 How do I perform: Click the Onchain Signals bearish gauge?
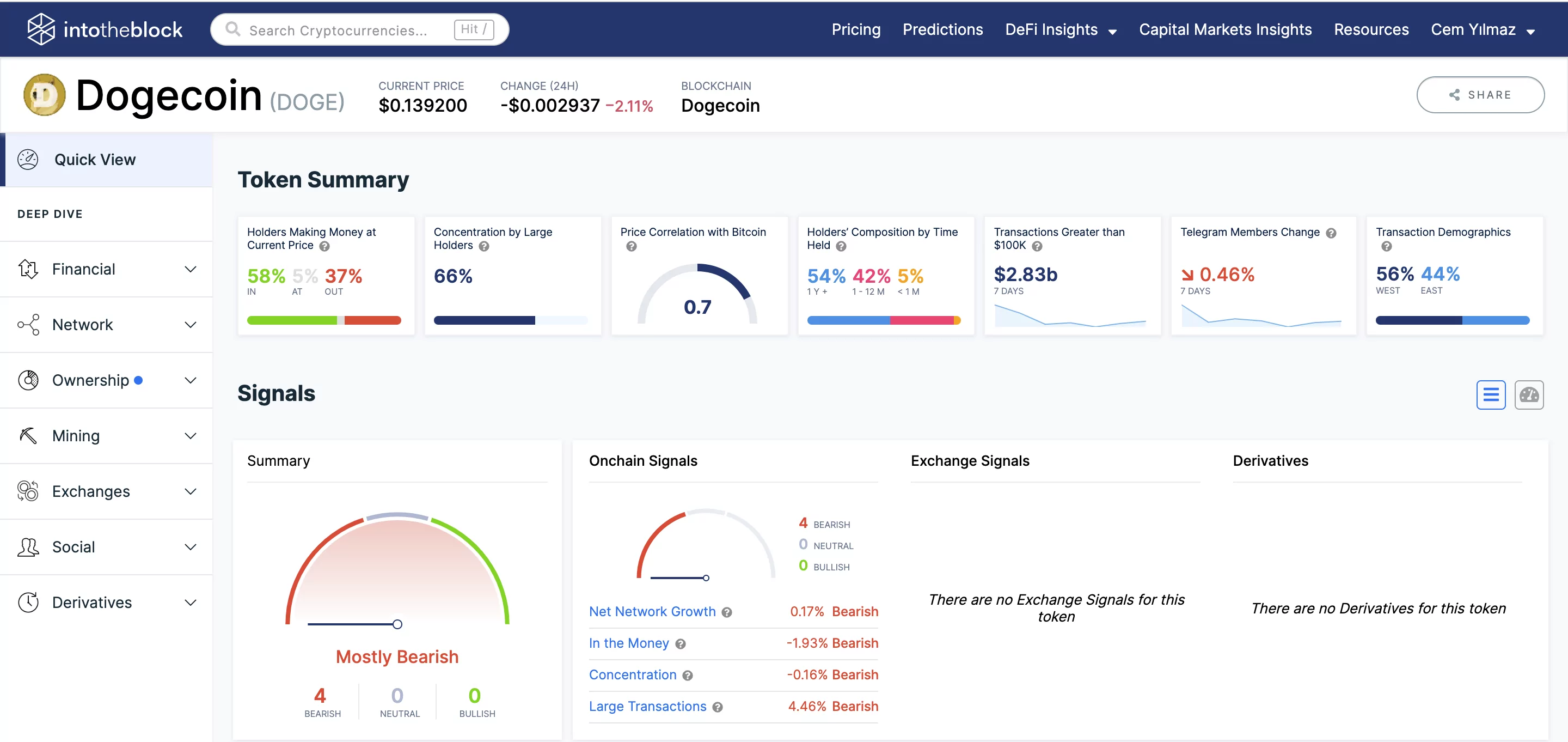coord(706,544)
